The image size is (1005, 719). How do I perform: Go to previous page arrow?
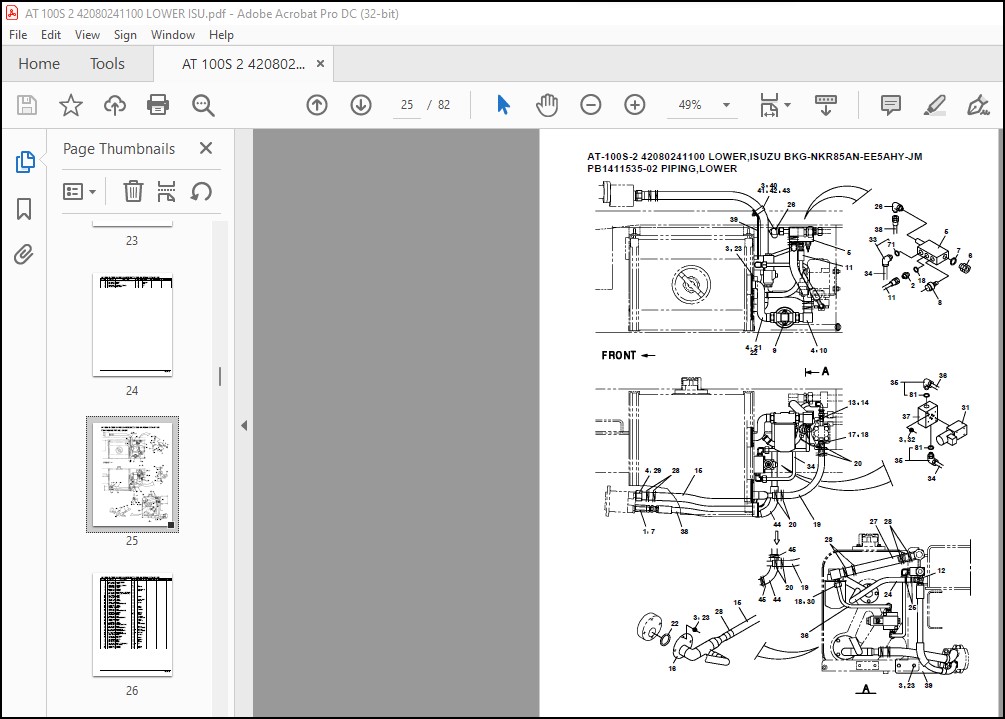point(317,104)
